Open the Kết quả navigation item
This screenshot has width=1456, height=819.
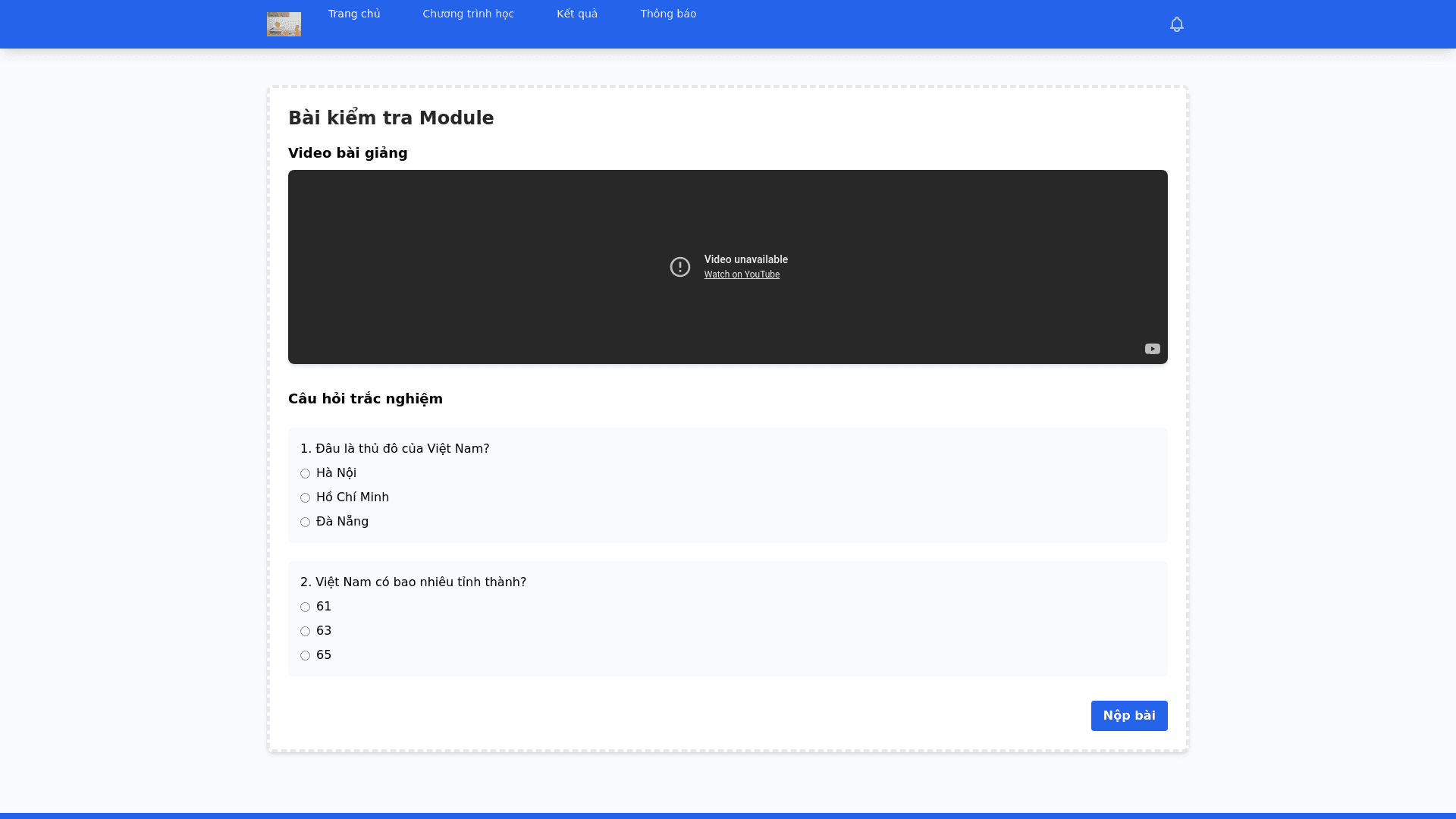pos(577,14)
